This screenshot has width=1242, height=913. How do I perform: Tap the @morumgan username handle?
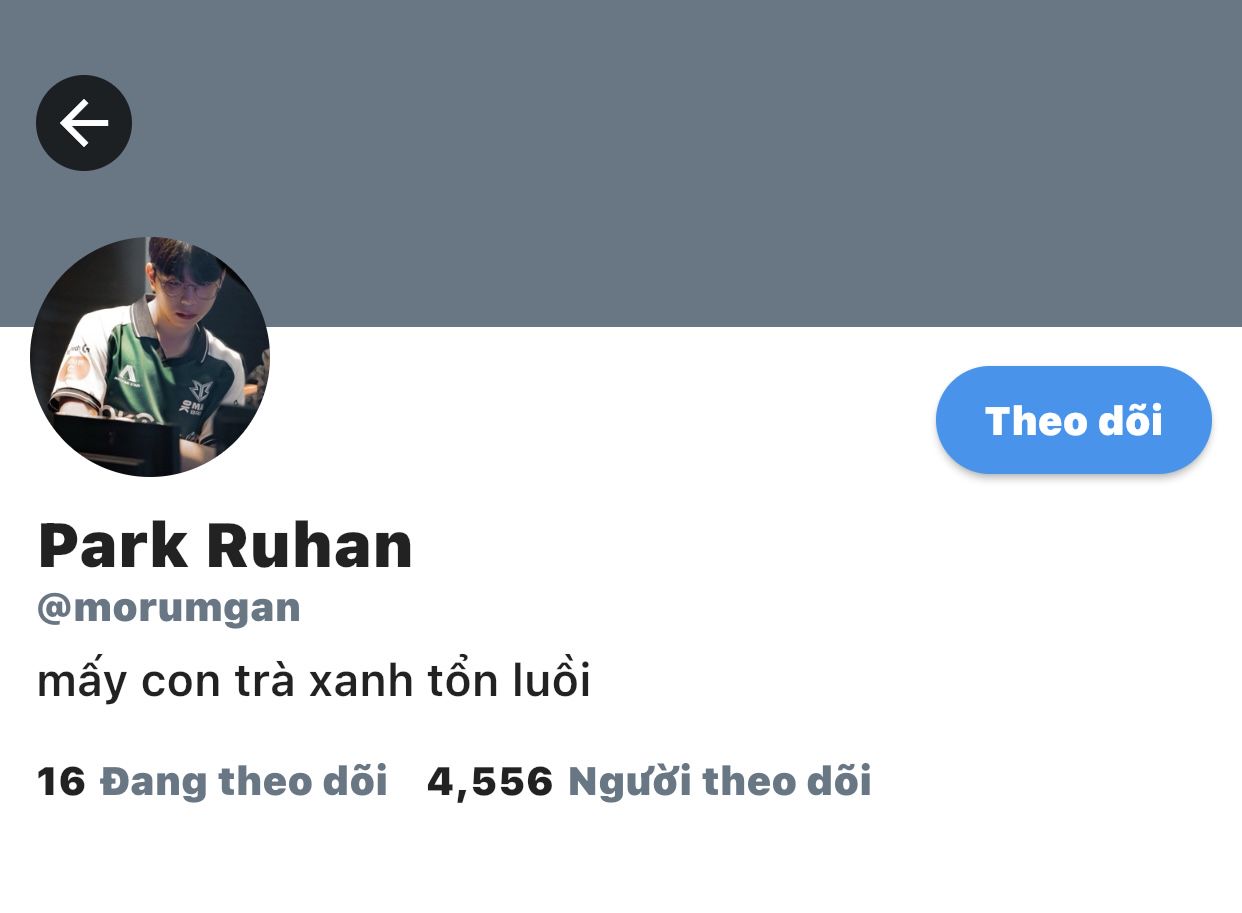coord(169,607)
